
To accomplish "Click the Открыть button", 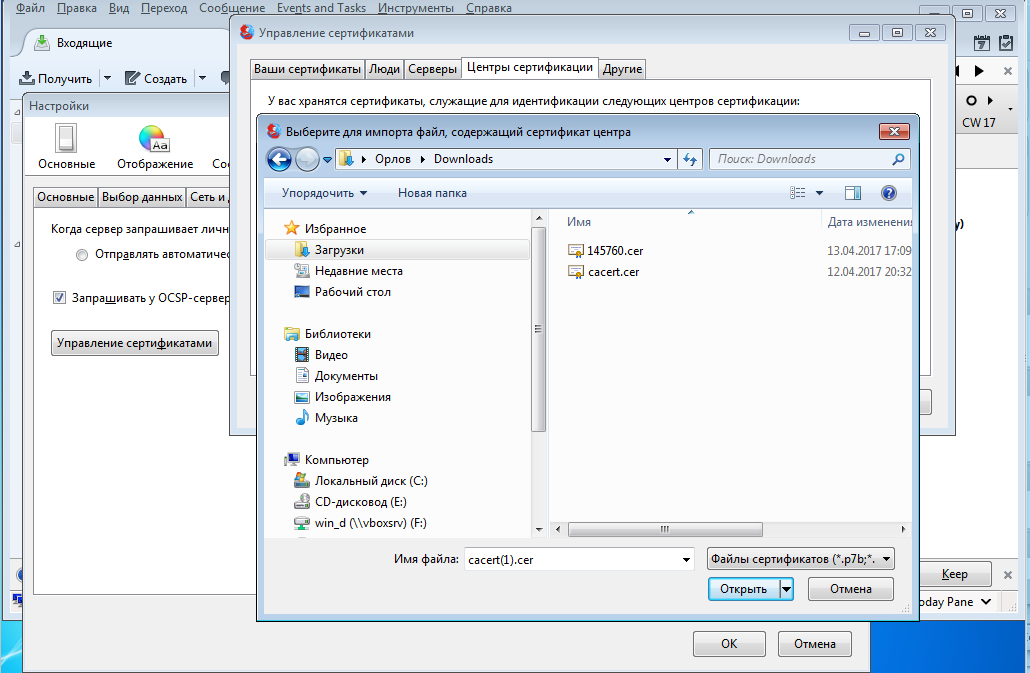I will click(744, 589).
